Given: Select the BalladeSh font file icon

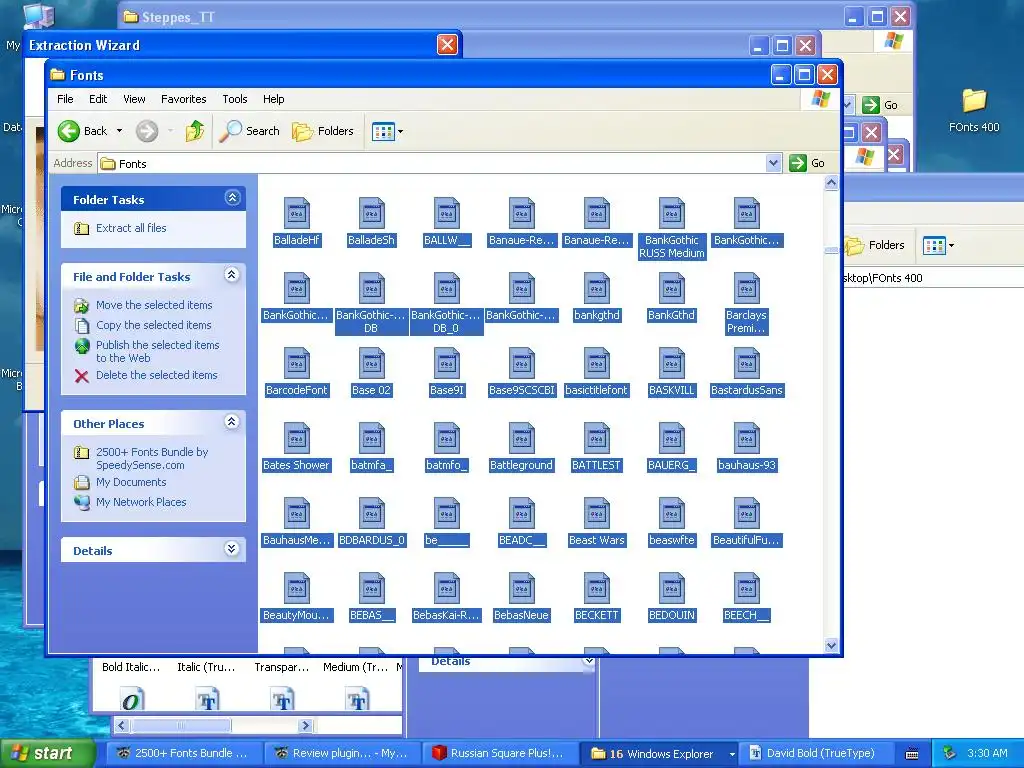Looking at the screenshot, I should tap(372, 213).
